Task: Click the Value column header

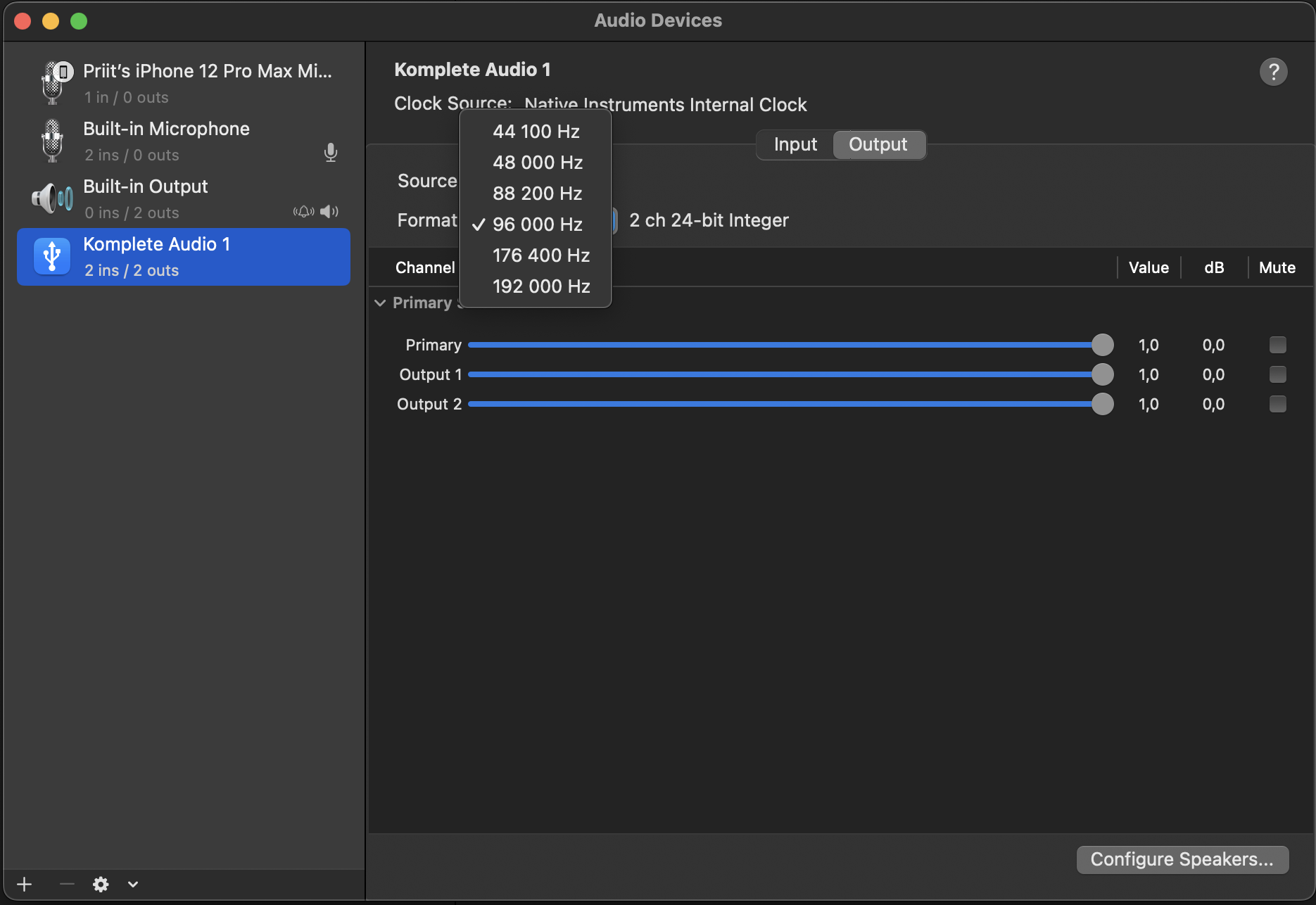Action: [1149, 267]
